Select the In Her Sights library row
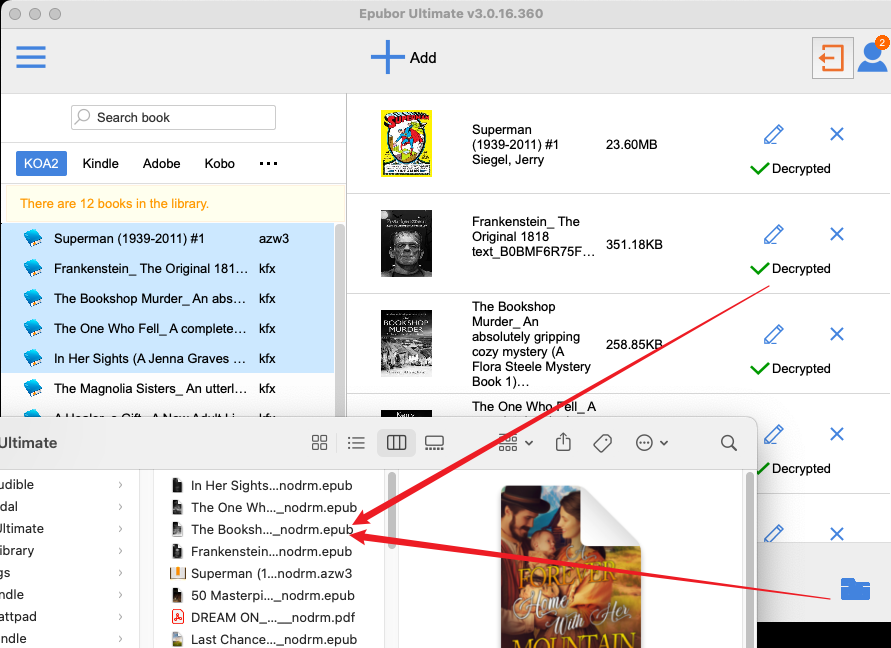Screen dimensions: 891x648 pos(168,359)
